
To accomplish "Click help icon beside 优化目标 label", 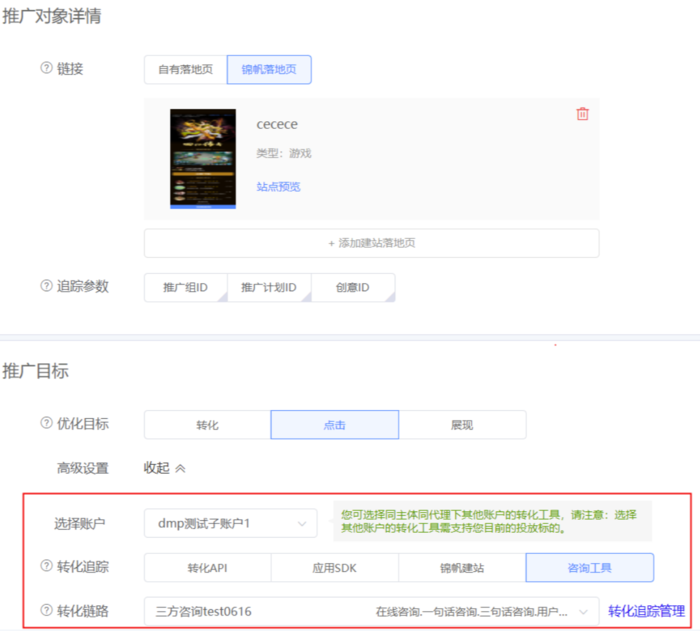I will (46, 423).
